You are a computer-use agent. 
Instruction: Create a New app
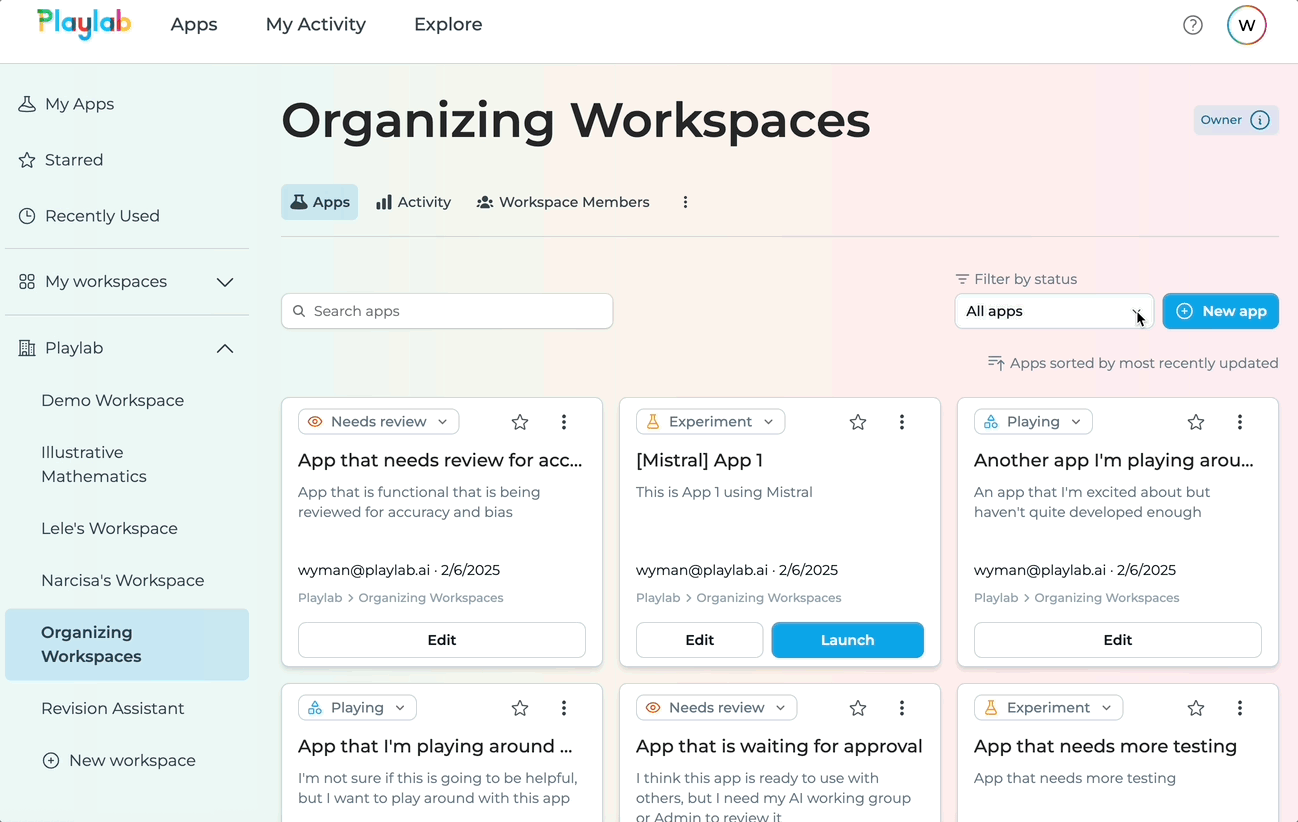[x=1220, y=311]
